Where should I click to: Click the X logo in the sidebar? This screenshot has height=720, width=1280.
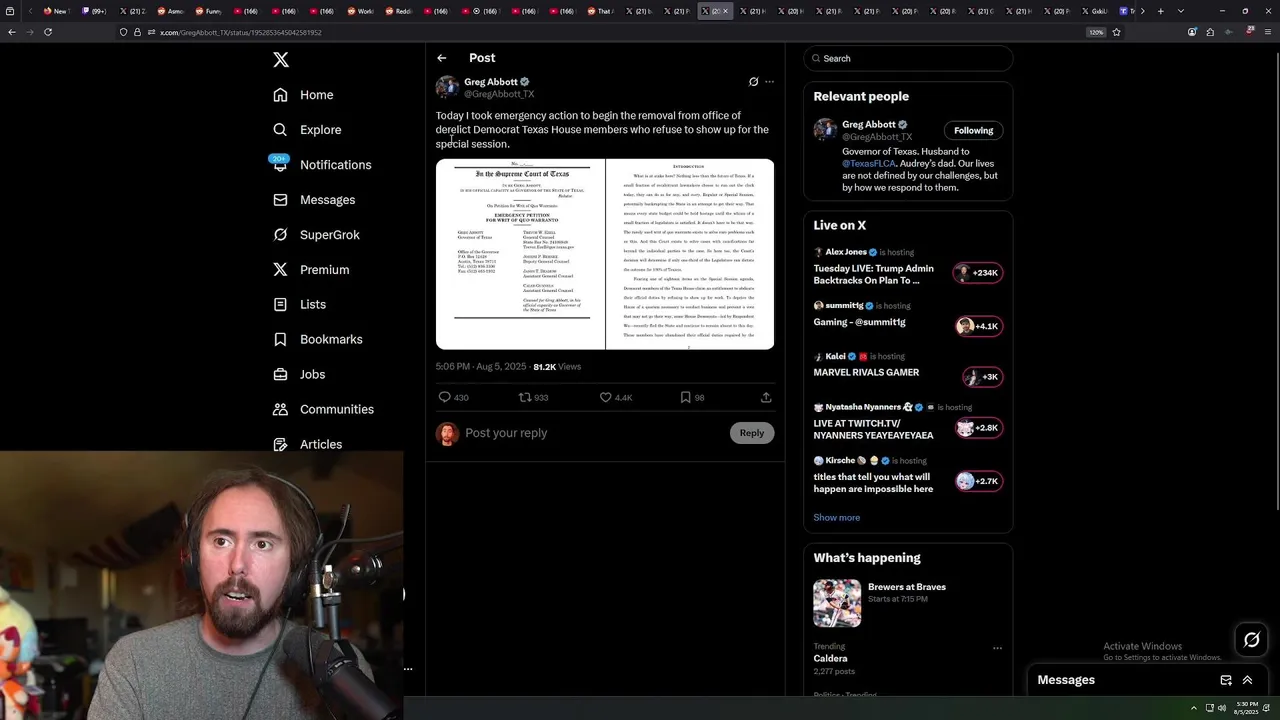pyautogui.click(x=281, y=60)
